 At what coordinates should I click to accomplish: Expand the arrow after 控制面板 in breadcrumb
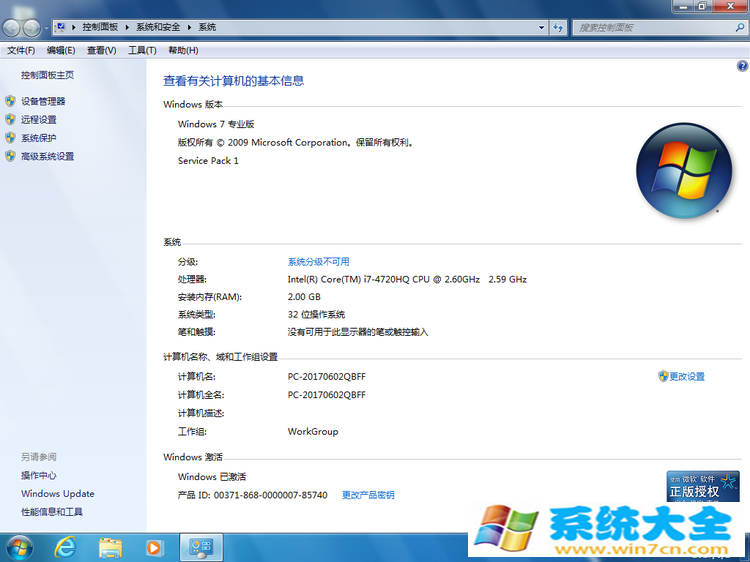click(x=129, y=28)
